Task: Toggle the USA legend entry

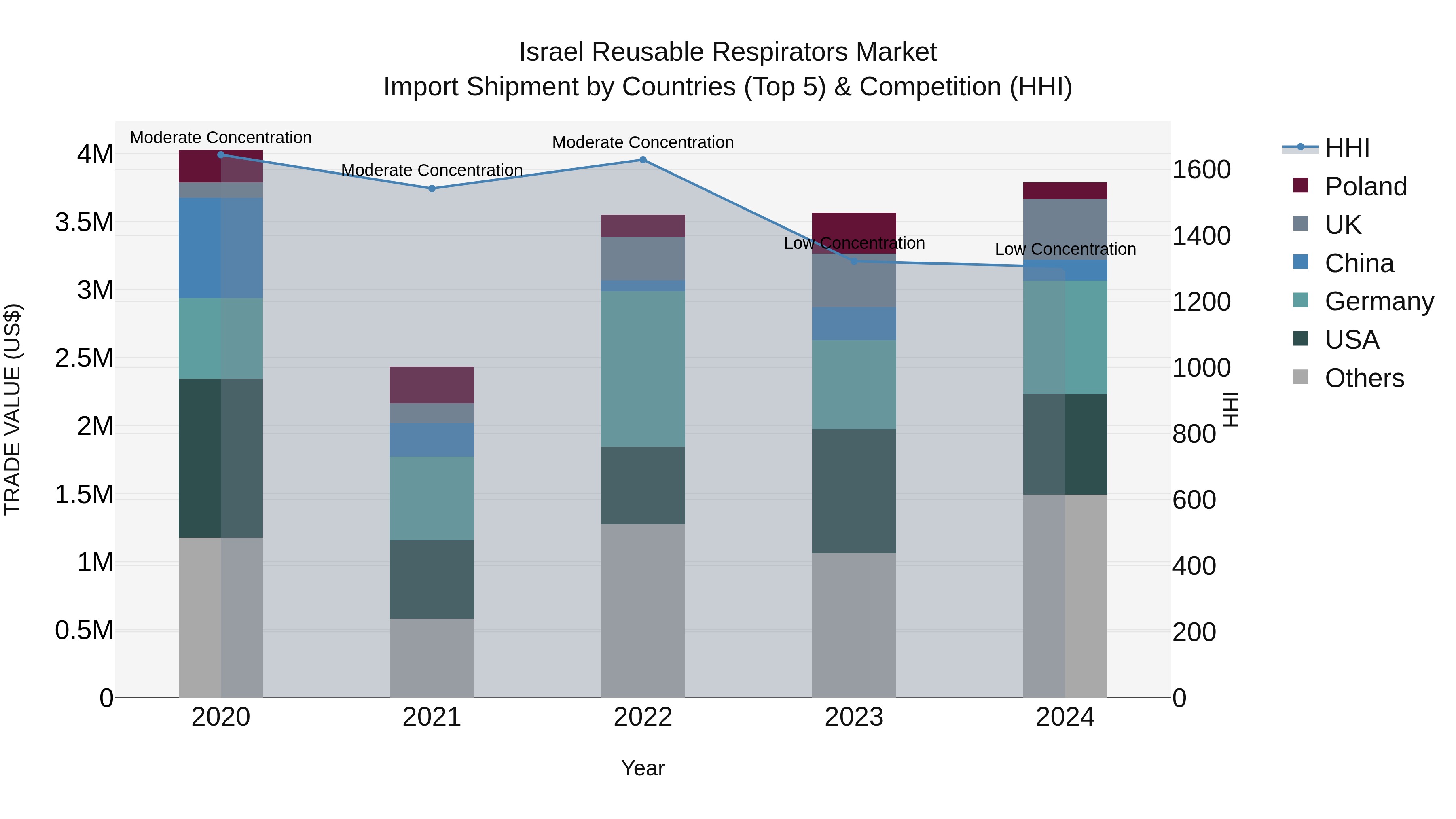Action: pos(1336,339)
